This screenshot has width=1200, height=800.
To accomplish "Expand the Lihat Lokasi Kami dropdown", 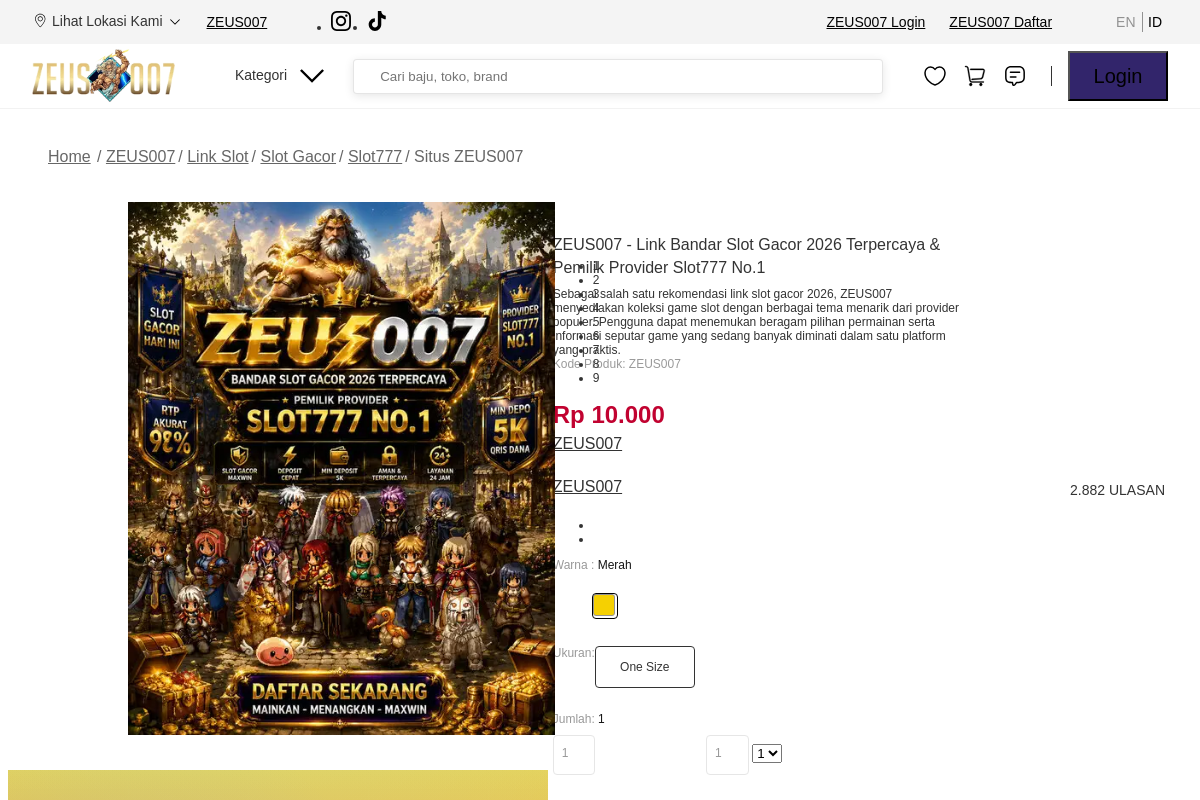I will pos(107,21).
